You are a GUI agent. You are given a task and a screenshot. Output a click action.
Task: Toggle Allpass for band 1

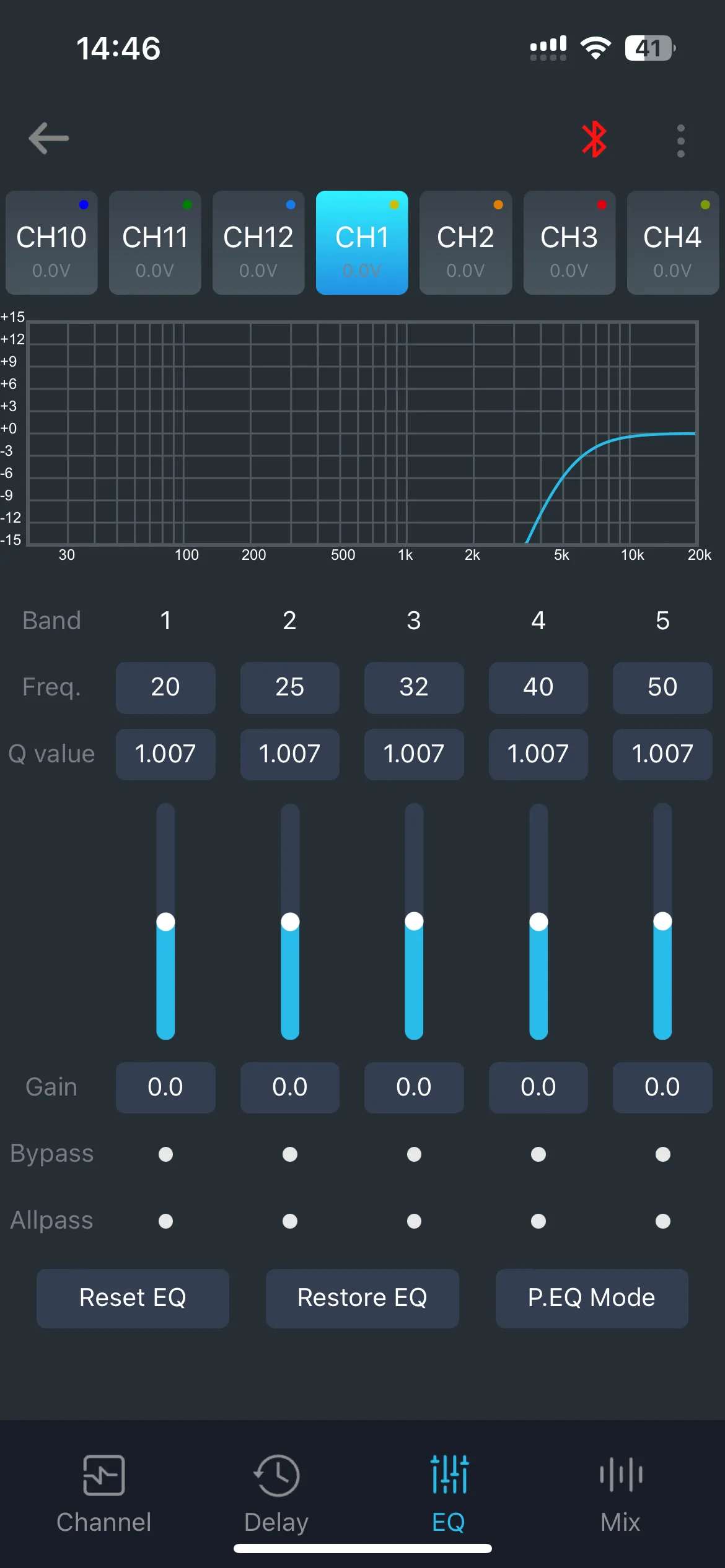[165, 1221]
